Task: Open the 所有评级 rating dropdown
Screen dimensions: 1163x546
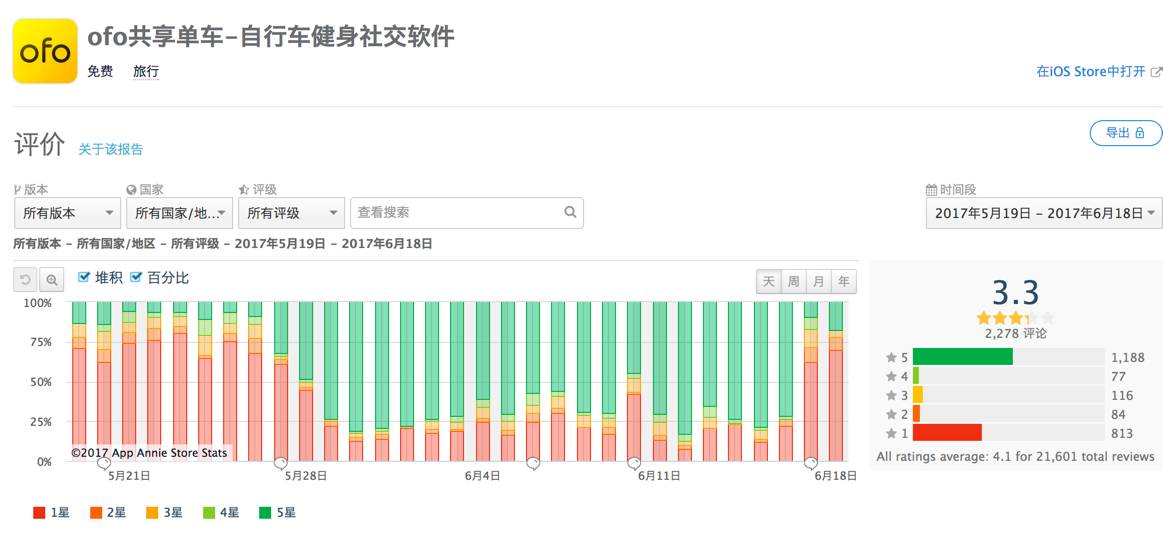Action: (292, 213)
